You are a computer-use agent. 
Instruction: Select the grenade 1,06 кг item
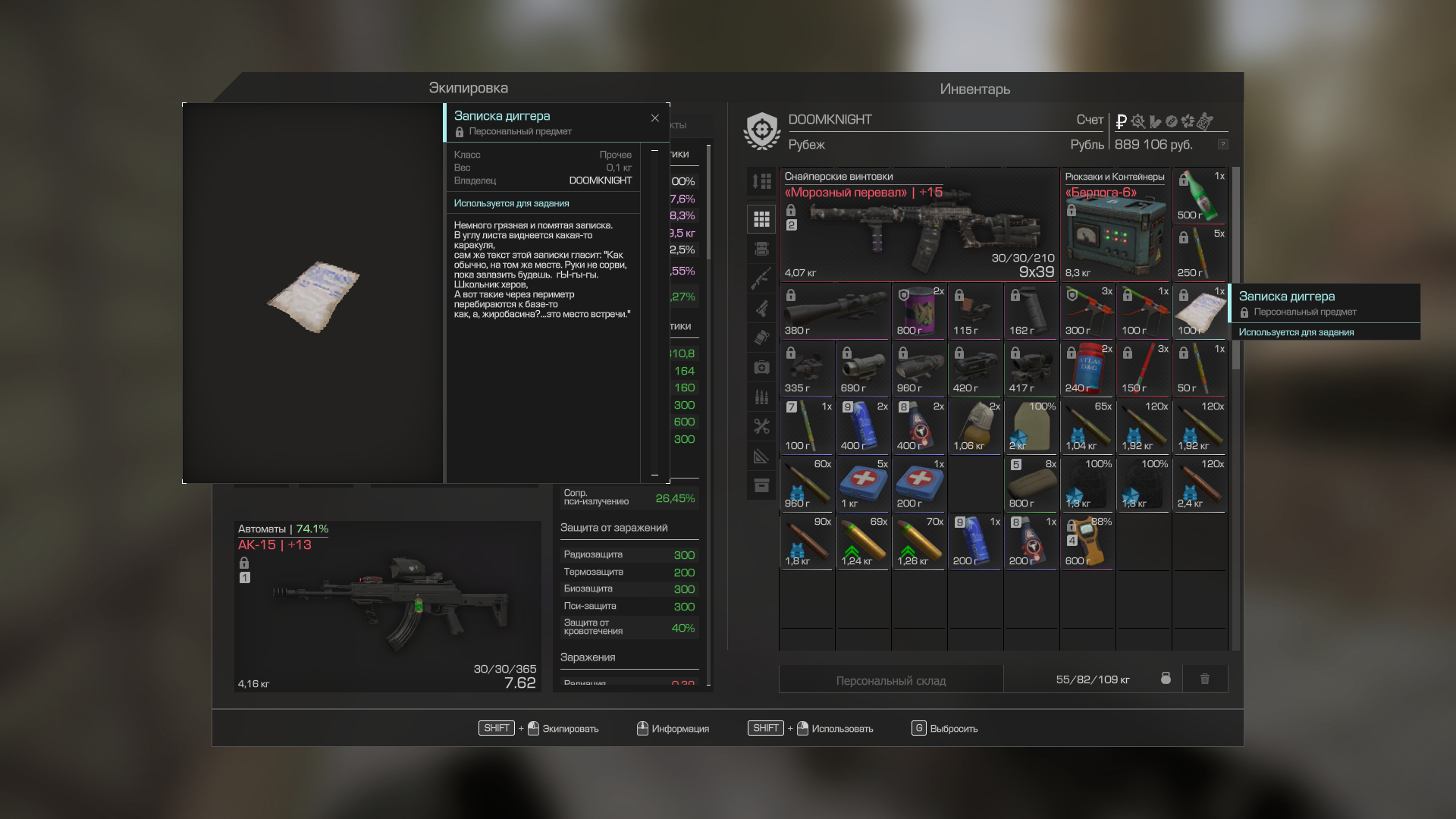pos(975,426)
